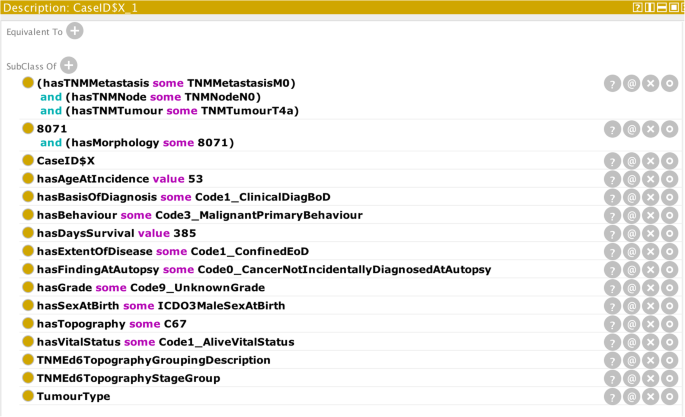This screenshot has width=685, height=417.
Task: Select the hasAgeAtIncidence property name
Action: click(93, 179)
